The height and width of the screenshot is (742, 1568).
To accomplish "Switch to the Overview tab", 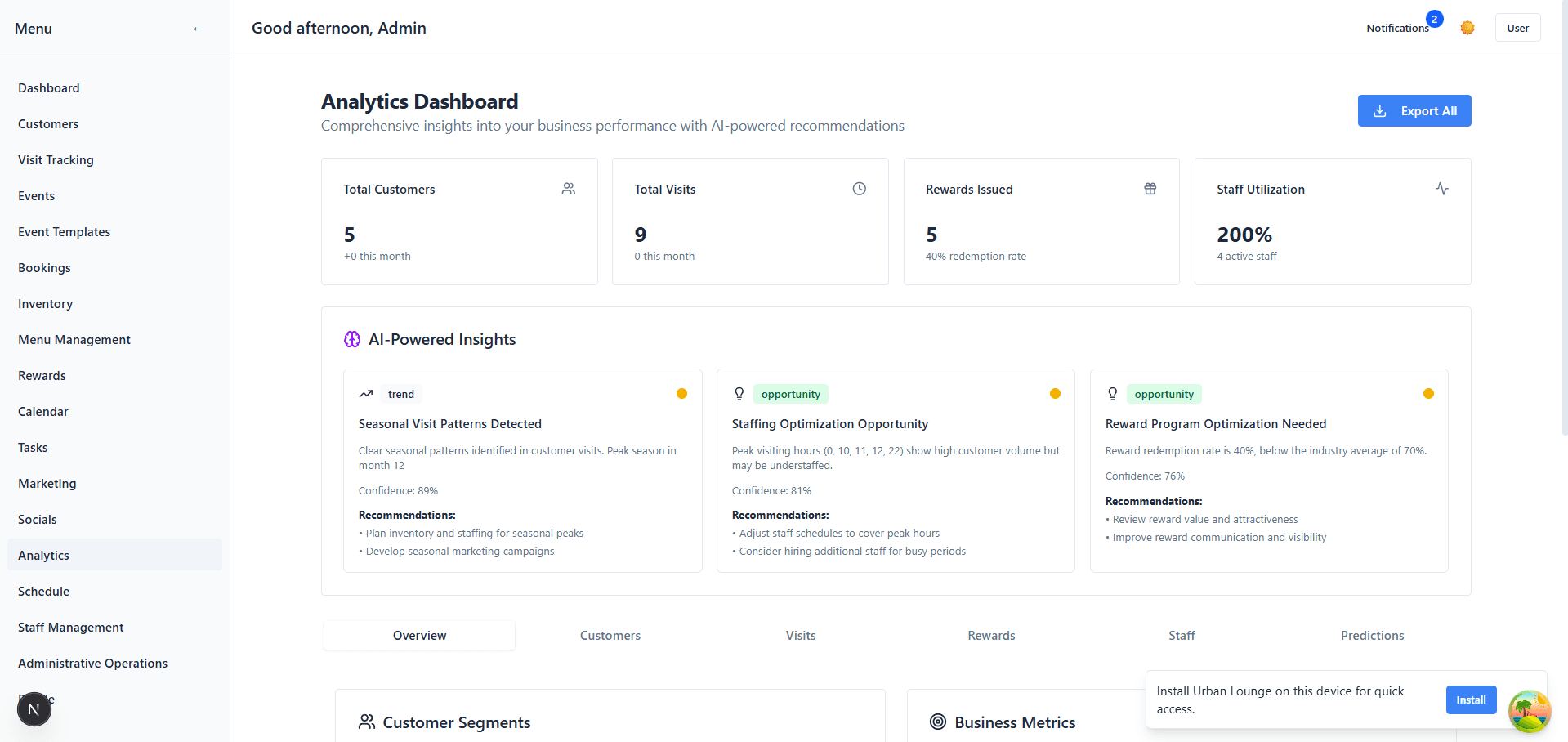I will (420, 636).
